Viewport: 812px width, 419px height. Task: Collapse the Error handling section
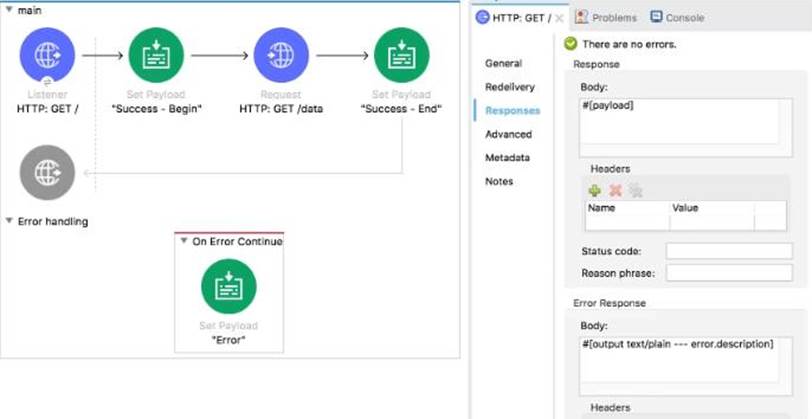(9, 221)
